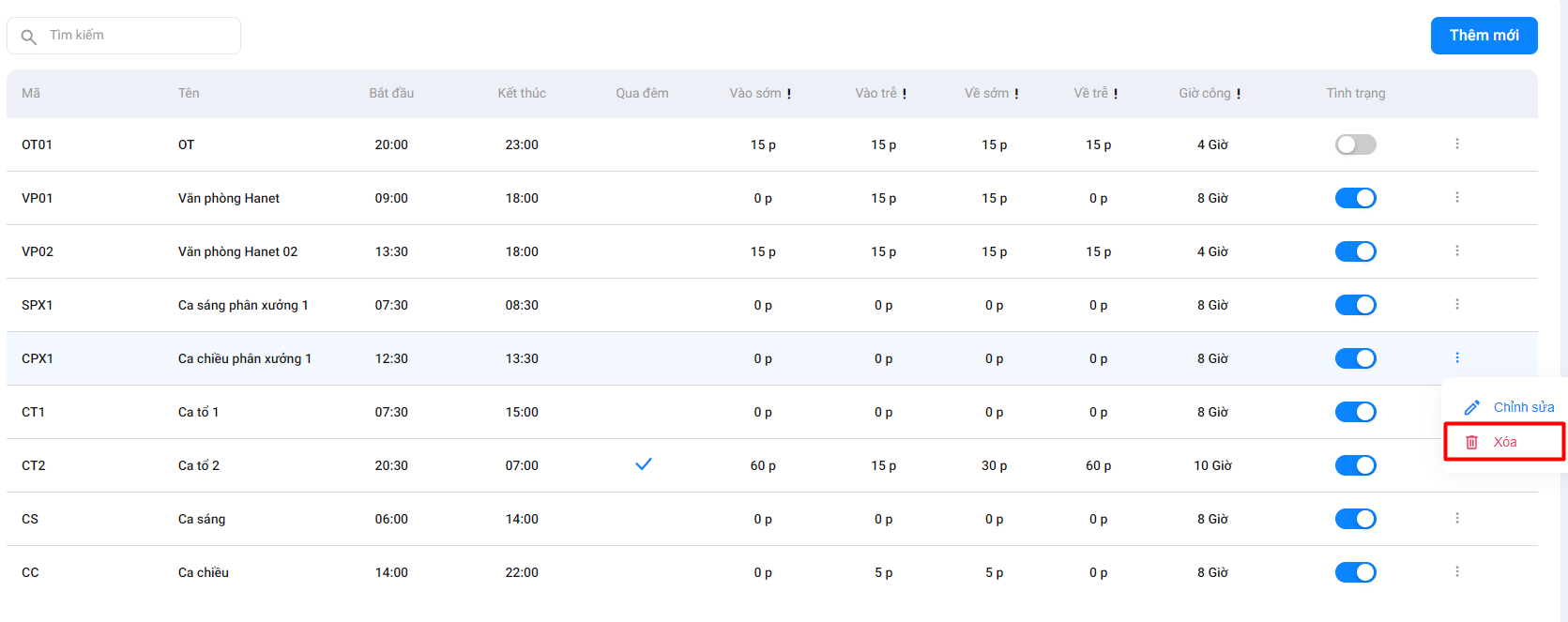Click the Tên column header

point(189,93)
